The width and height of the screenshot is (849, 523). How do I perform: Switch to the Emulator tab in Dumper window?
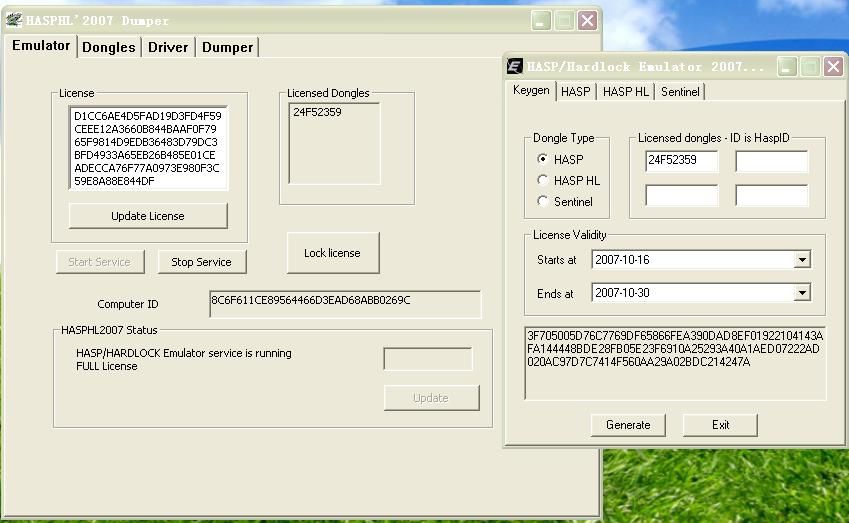[41, 45]
